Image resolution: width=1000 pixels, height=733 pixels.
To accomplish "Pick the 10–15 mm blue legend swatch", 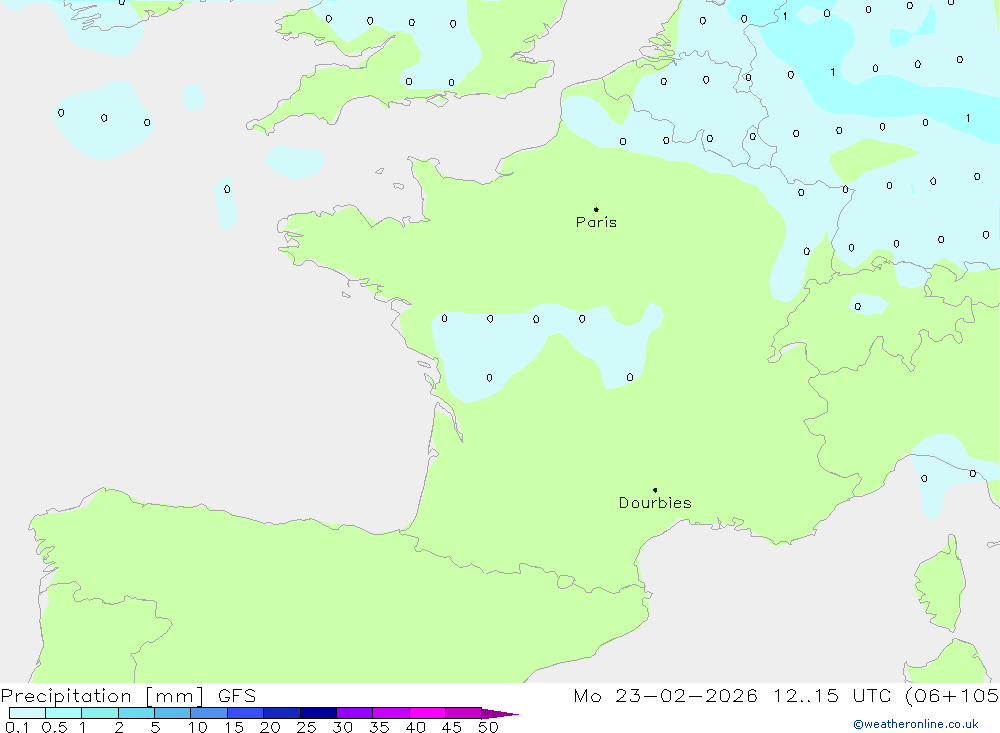I will [x=209, y=713].
